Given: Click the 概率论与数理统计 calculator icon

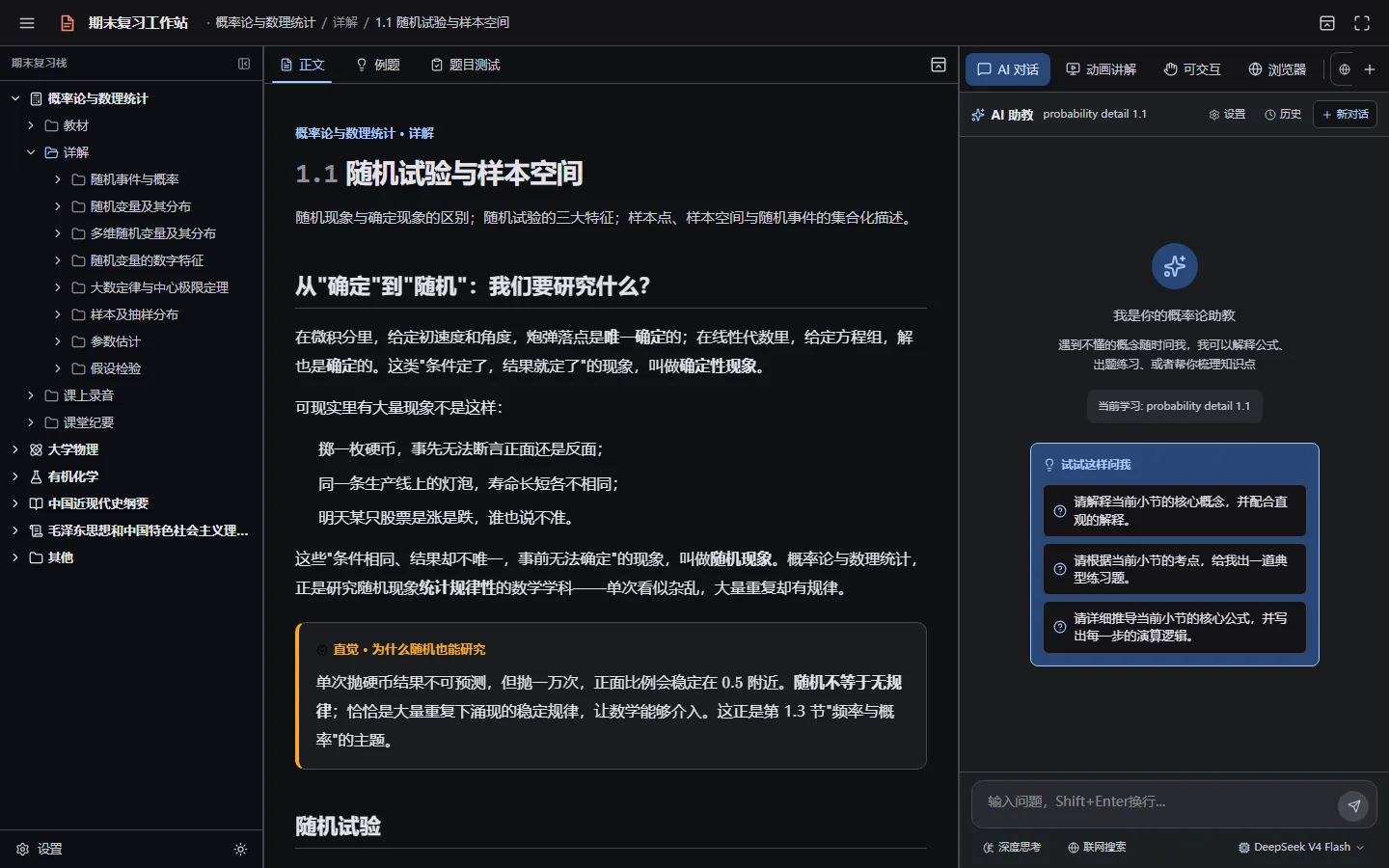Looking at the screenshot, I should 37,98.
